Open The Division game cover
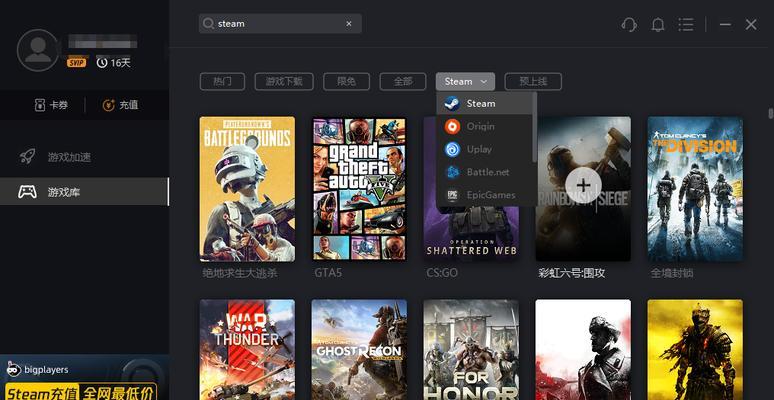 point(695,189)
